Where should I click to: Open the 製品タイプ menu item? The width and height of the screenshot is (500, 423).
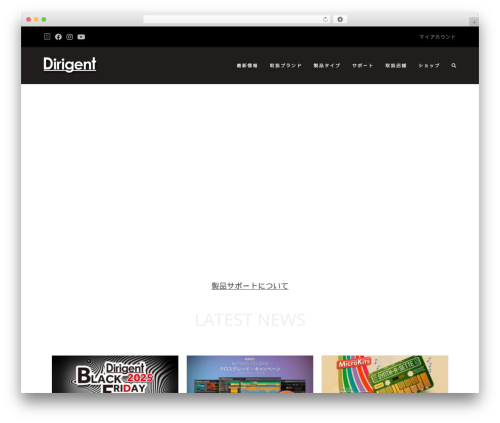click(x=327, y=66)
